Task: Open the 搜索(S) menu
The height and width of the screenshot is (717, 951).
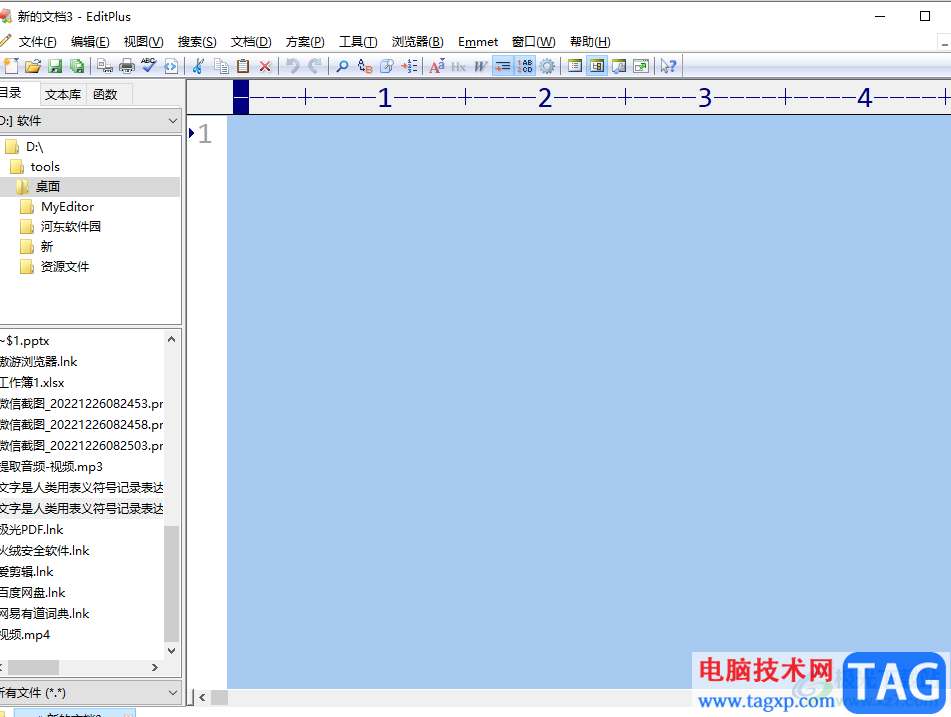Action: point(197,42)
